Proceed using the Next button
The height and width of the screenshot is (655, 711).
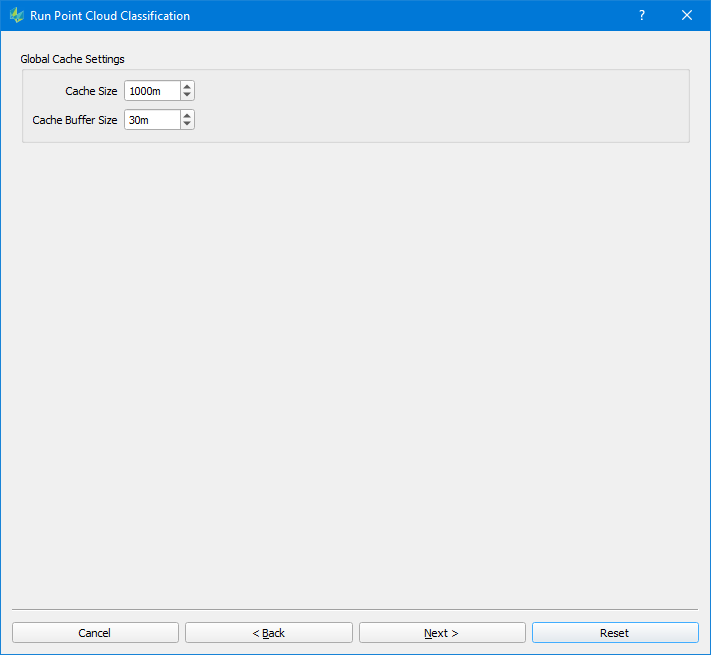tap(441, 633)
